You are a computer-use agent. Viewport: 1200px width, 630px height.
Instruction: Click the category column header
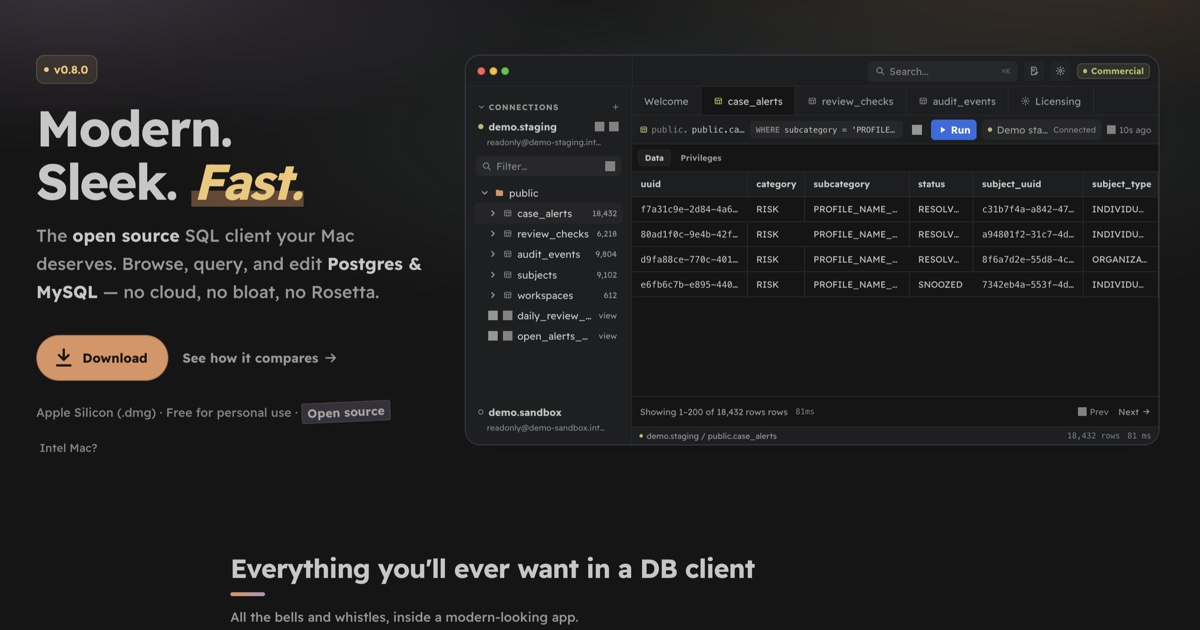[776, 184]
